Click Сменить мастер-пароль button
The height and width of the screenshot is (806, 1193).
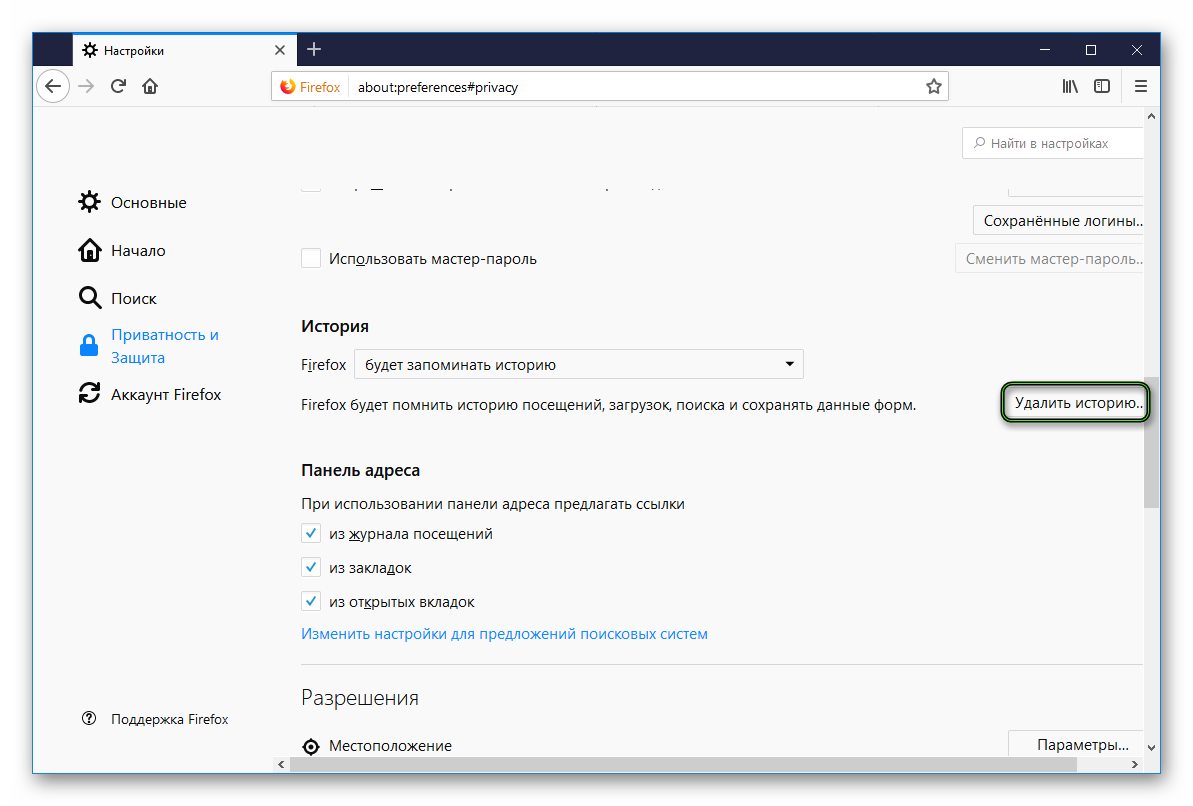pyautogui.click(x=1049, y=259)
